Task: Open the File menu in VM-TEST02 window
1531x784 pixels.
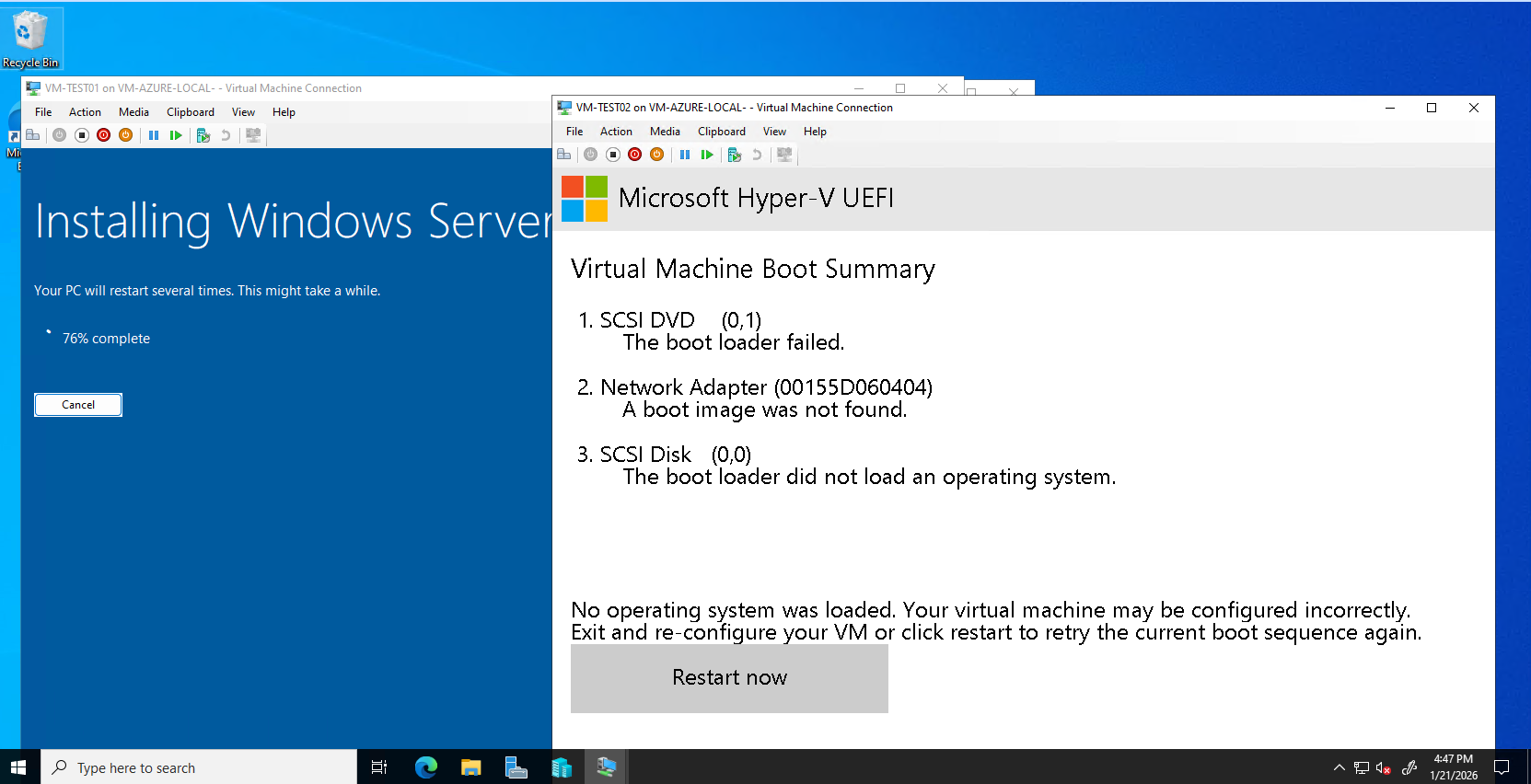Action: (574, 132)
